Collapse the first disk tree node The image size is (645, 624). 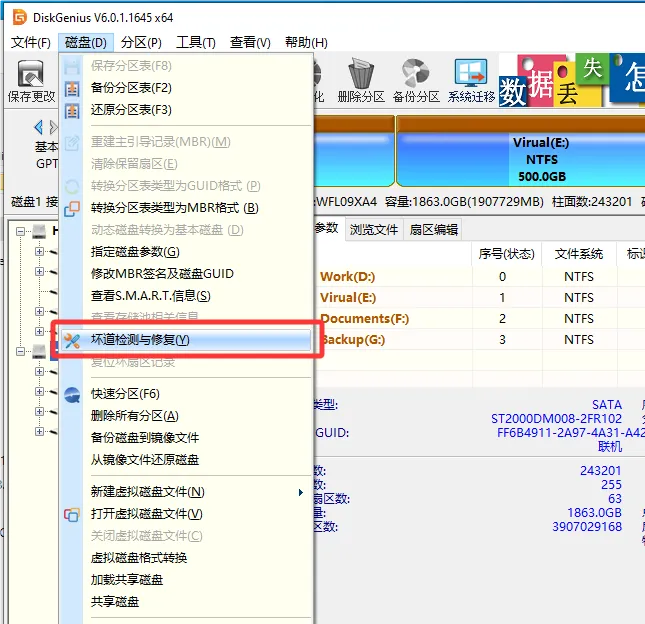point(20,232)
